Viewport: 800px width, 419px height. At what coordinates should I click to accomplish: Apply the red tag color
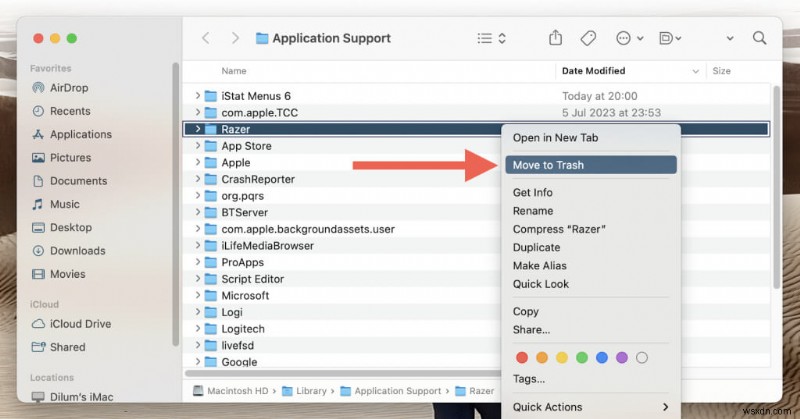pyautogui.click(x=521, y=358)
